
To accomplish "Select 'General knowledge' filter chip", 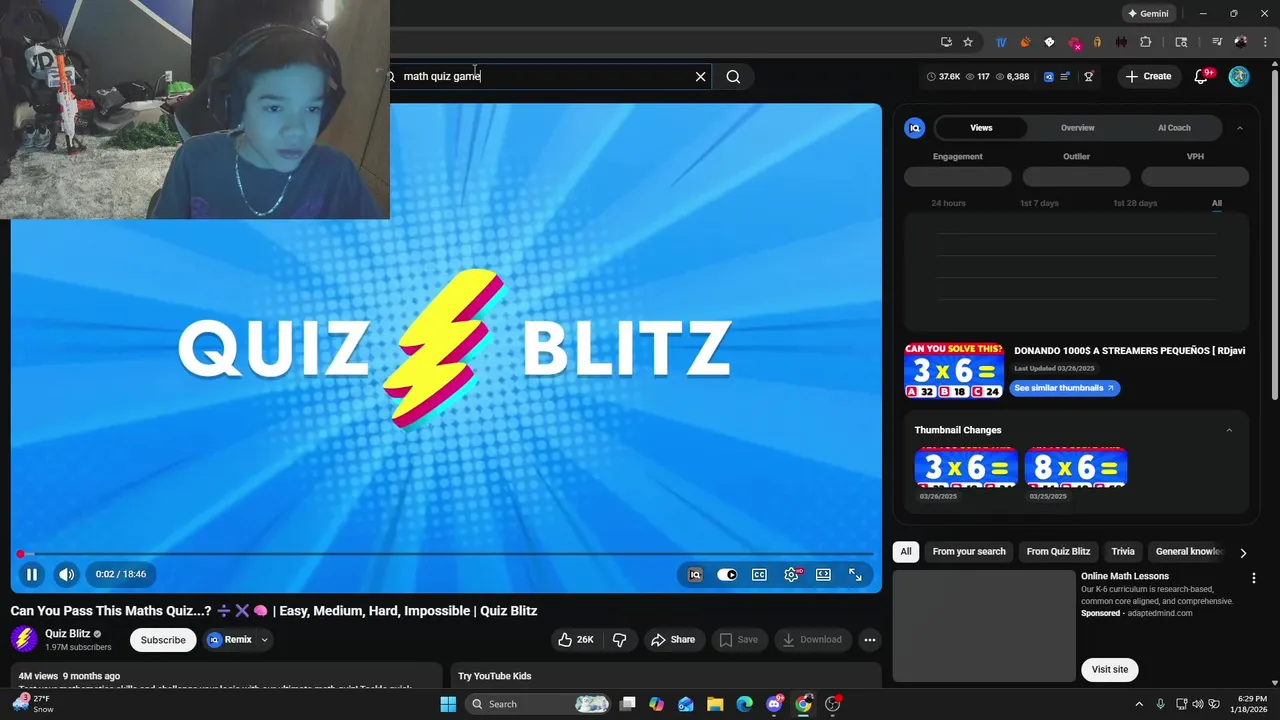I will pos(1188,552).
